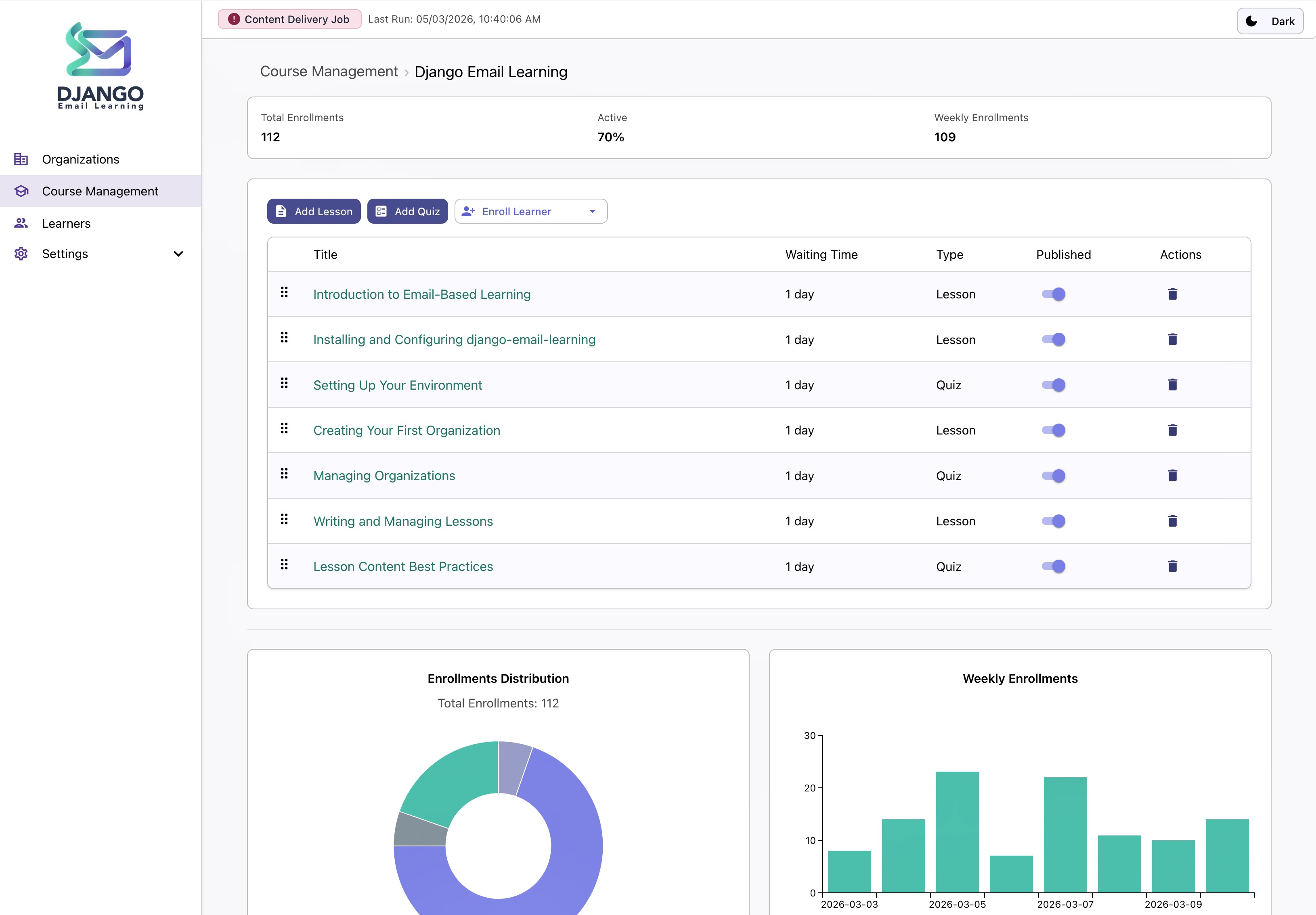Click the Organizations building icon
Screen dimensions: 1316x915
click(21, 159)
